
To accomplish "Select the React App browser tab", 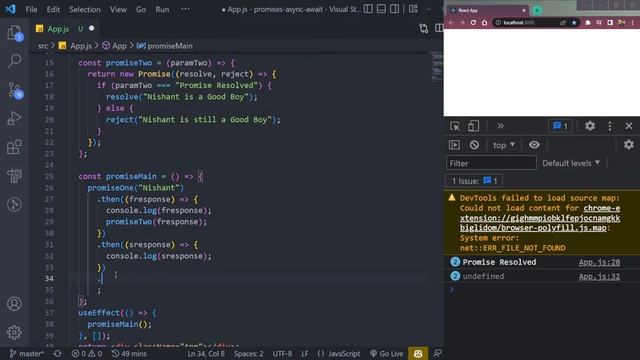I will (x=488, y=10).
